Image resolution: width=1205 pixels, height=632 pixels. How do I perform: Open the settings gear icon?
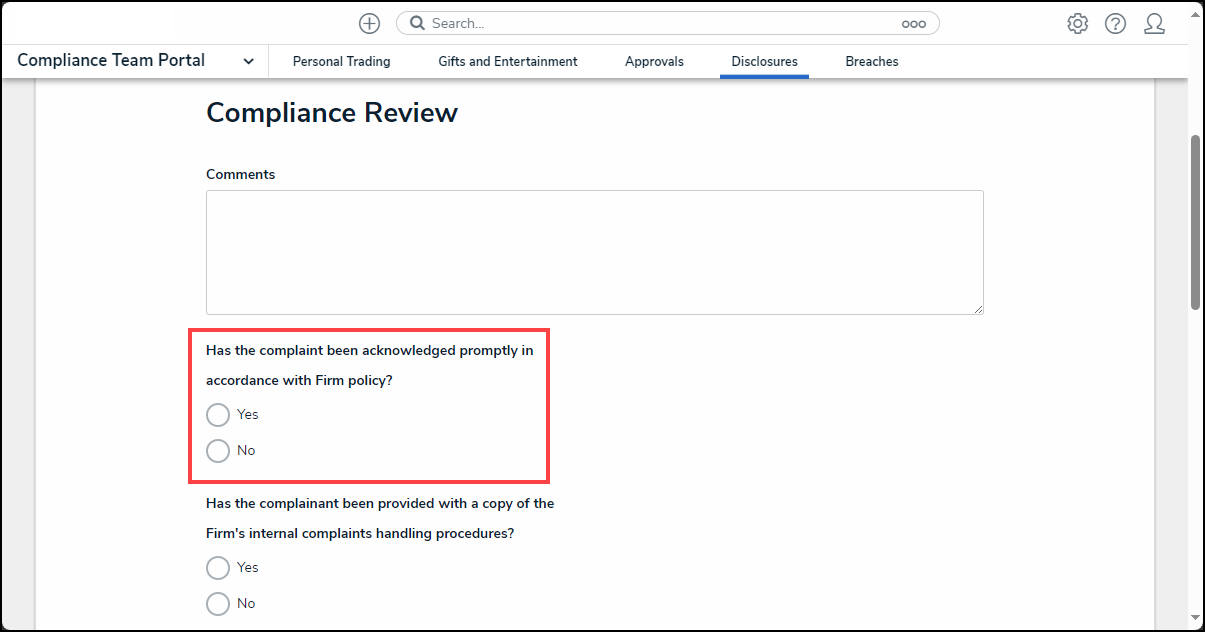coord(1077,24)
